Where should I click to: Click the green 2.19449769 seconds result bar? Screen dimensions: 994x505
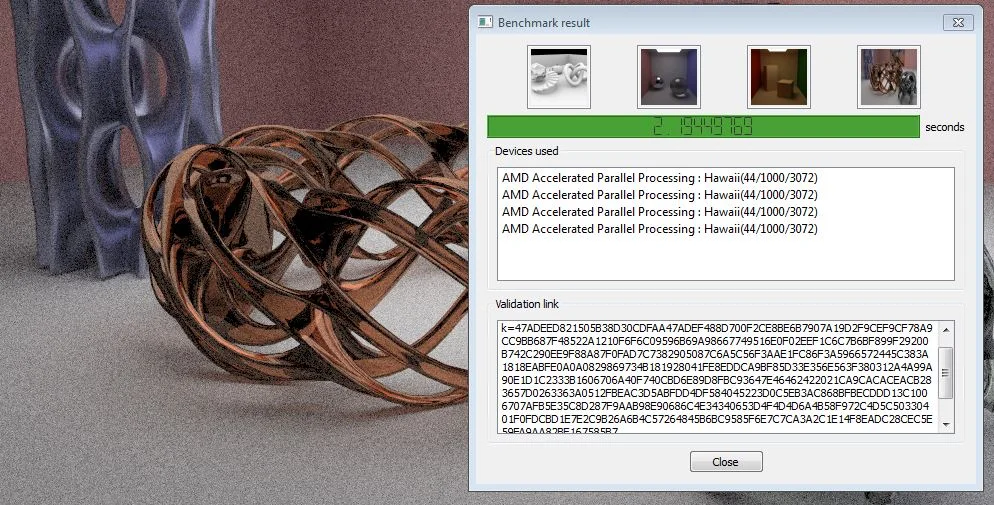(703, 127)
